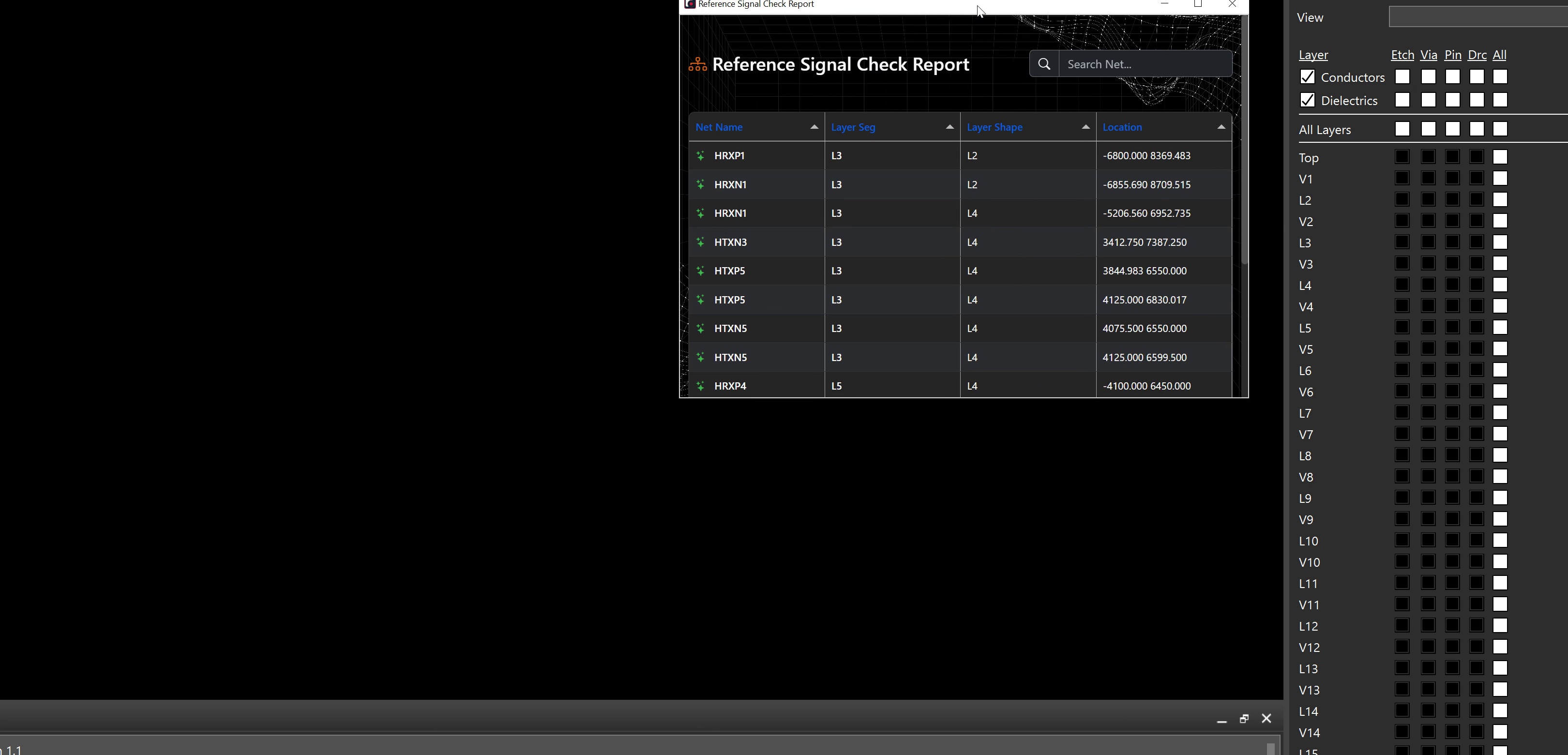Click the Pin column header link

(x=1453, y=55)
